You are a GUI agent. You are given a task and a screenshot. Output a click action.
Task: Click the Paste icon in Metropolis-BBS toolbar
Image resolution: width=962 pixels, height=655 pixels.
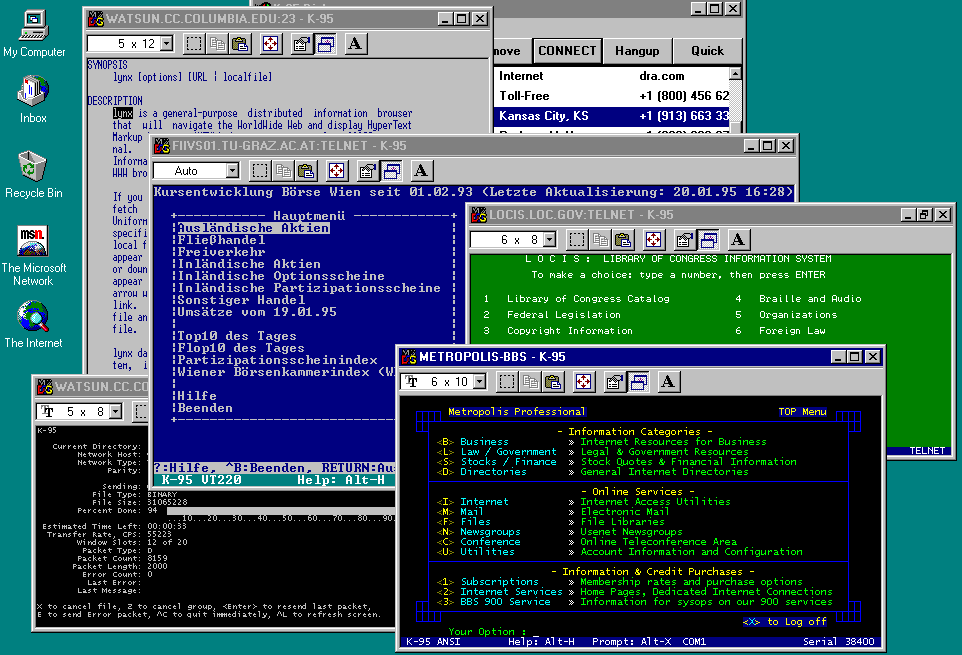(552, 382)
